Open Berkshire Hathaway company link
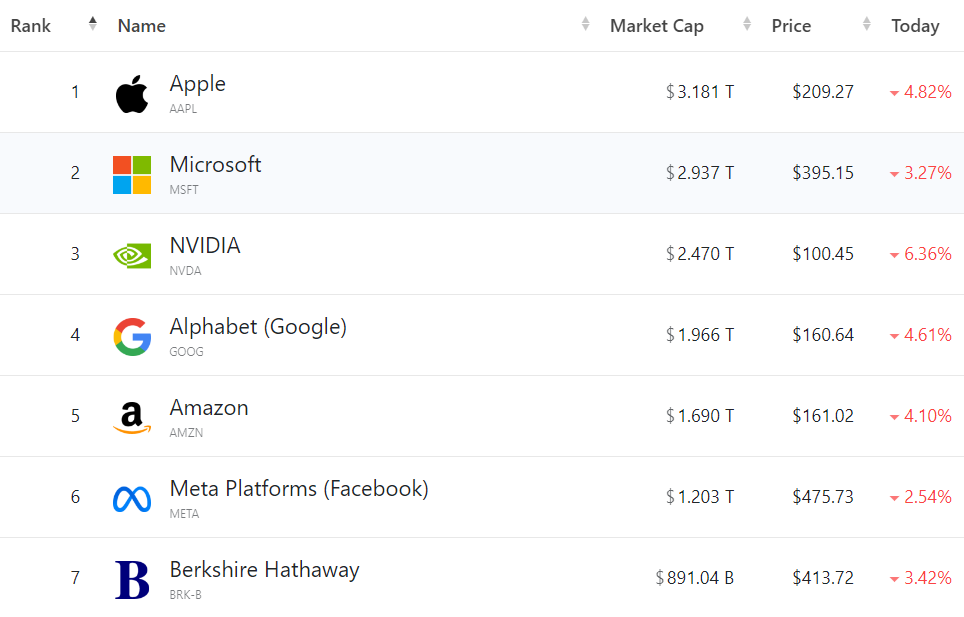Image resolution: width=964 pixels, height=617 pixels. (264, 570)
